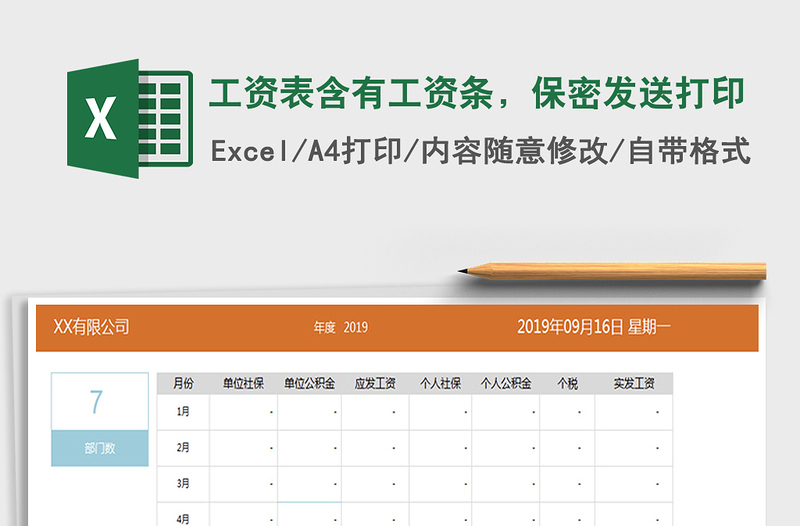The height and width of the screenshot is (526, 800).
Task: Click the company name XX有限公司
Action: pyautogui.click(x=91, y=327)
